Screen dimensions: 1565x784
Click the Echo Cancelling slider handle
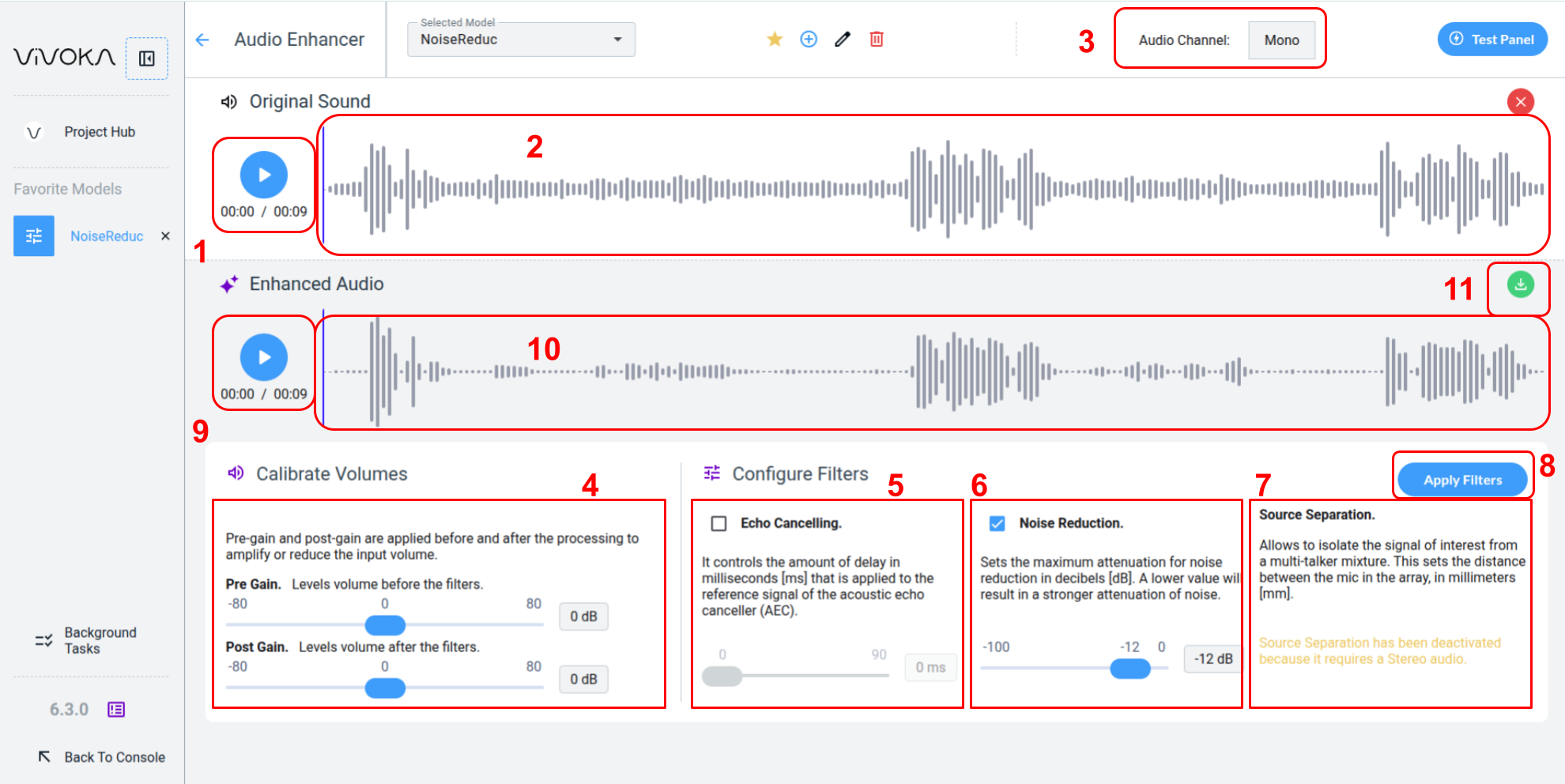tap(722, 676)
